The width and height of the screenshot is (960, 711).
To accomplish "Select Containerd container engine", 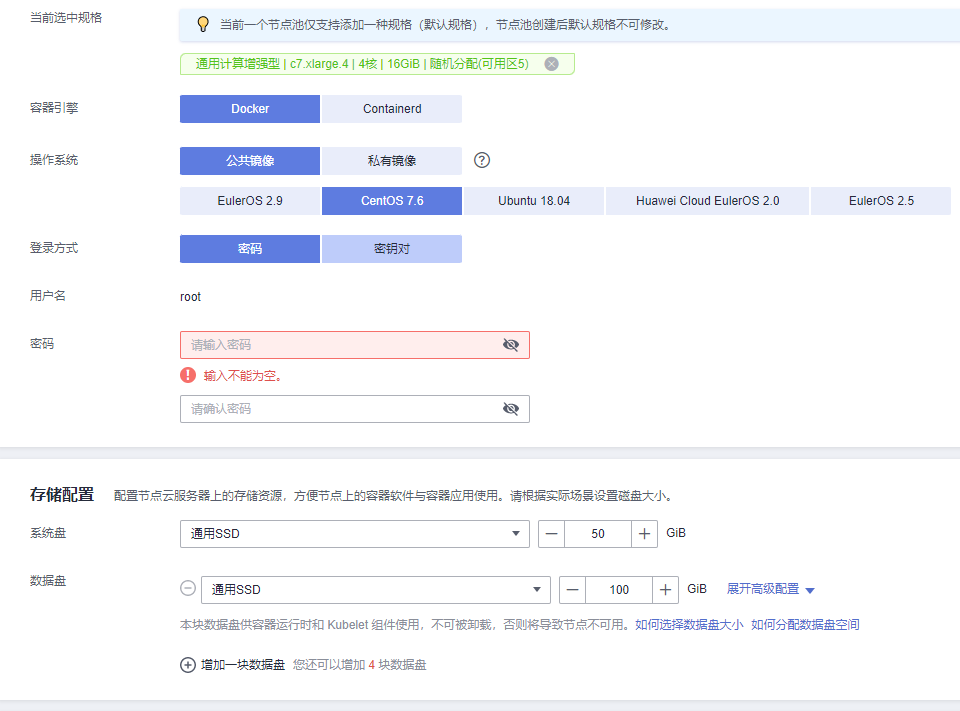I will click(x=392, y=109).
